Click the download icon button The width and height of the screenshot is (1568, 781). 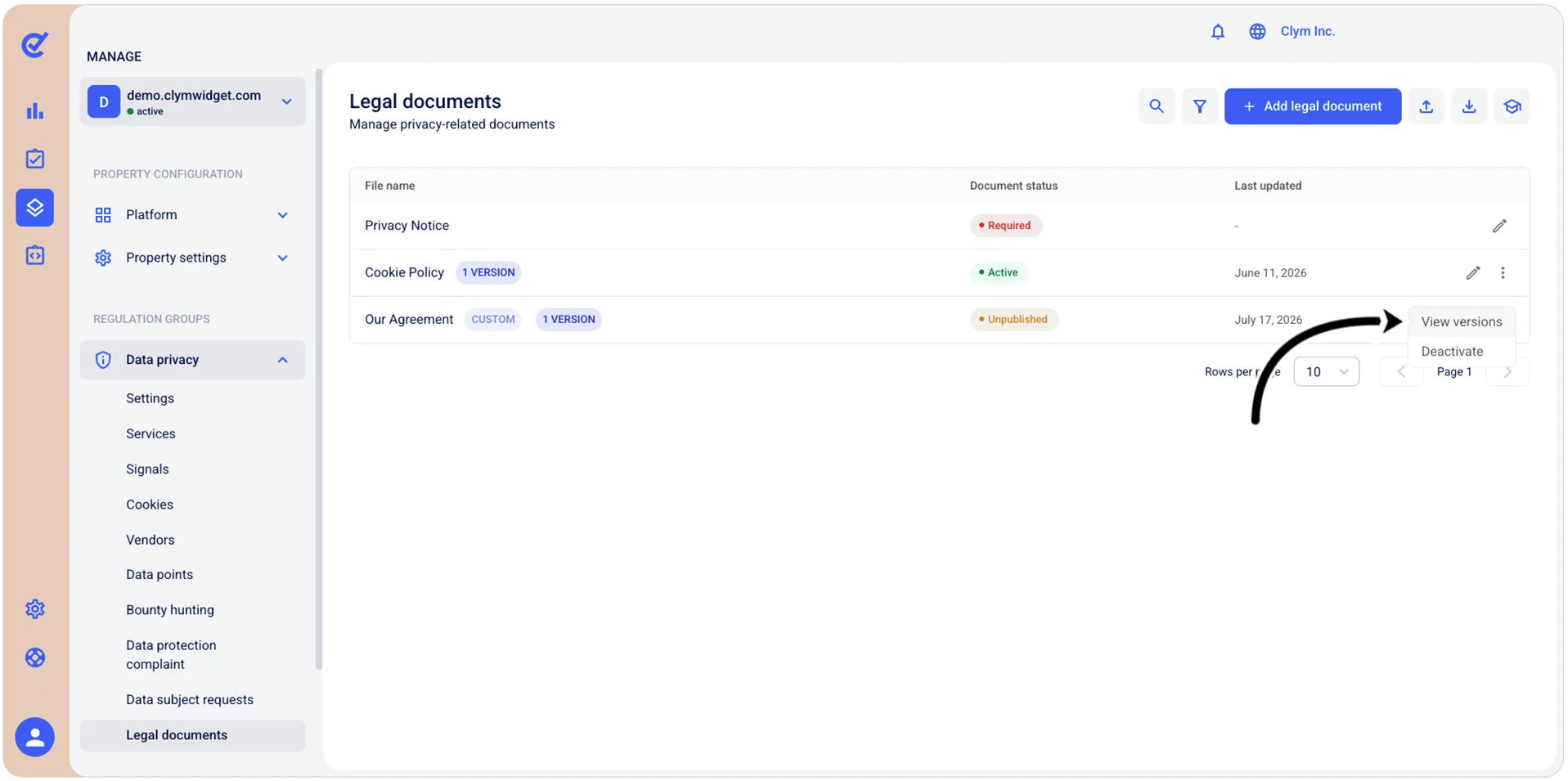click(1469, 106)
